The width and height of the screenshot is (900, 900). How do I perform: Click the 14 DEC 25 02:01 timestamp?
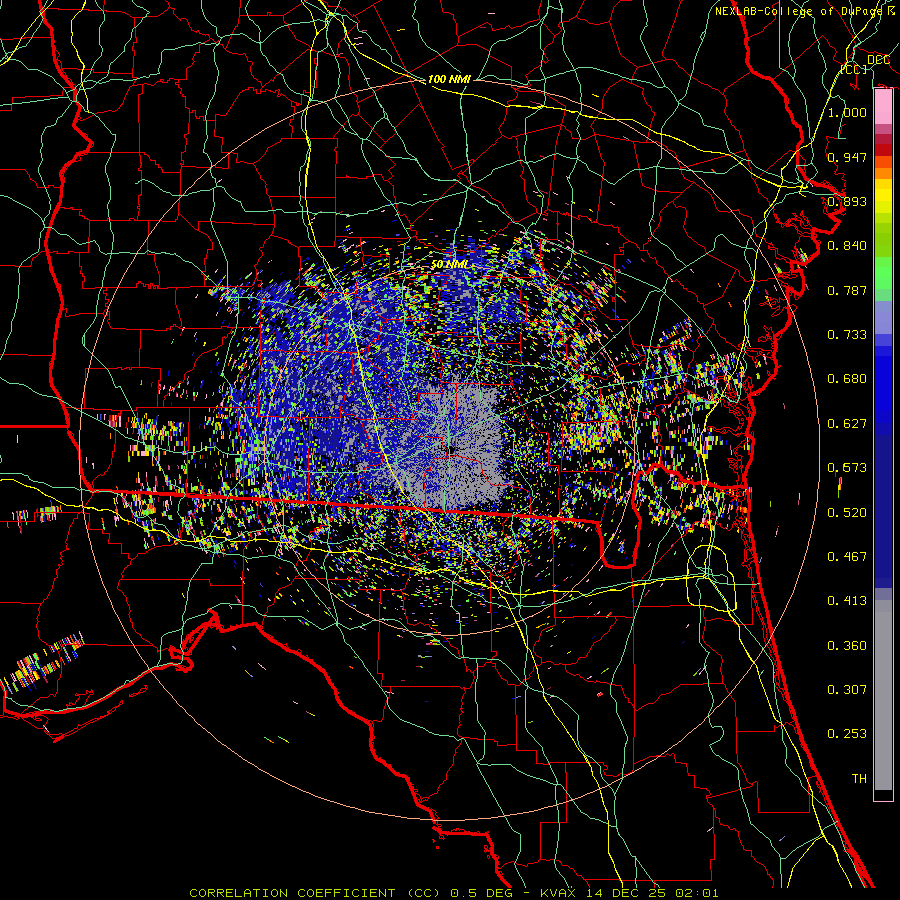(650, 893)
